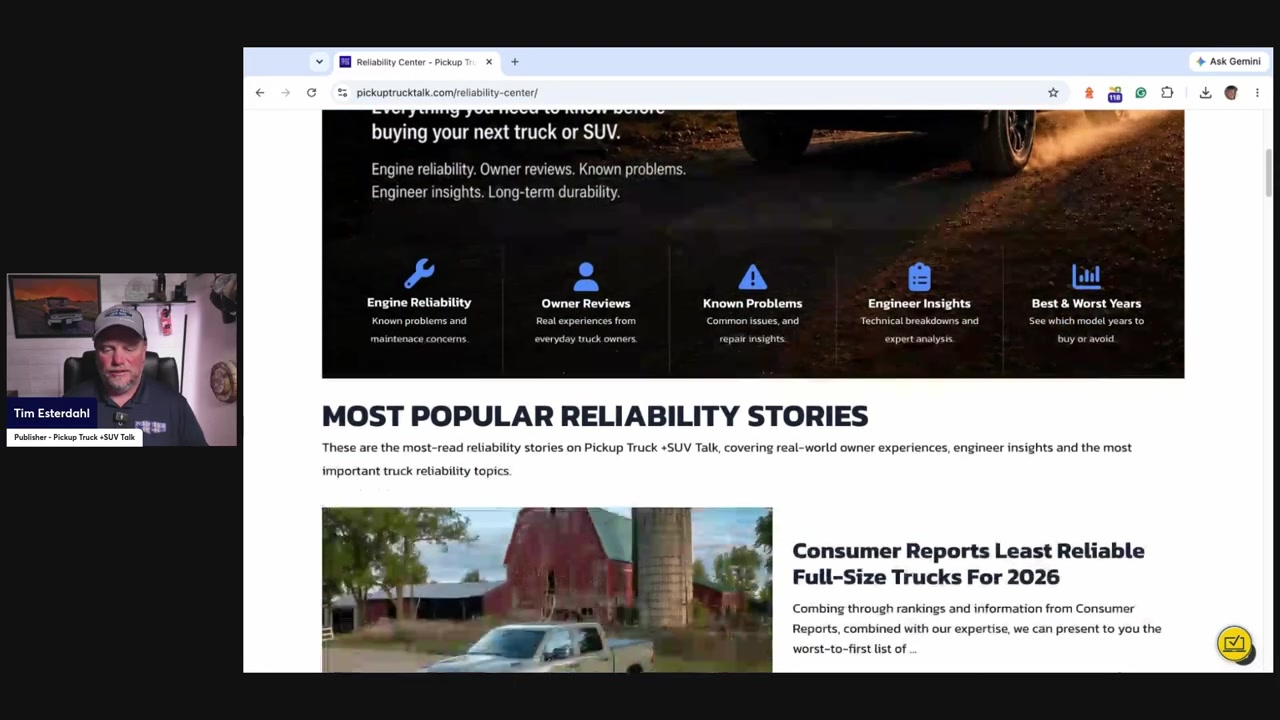Image resolution: width=1280 pixels, height=720 pixels.
Task: Open the Chrome profile avatar
Action: [x=1231, y=92]
